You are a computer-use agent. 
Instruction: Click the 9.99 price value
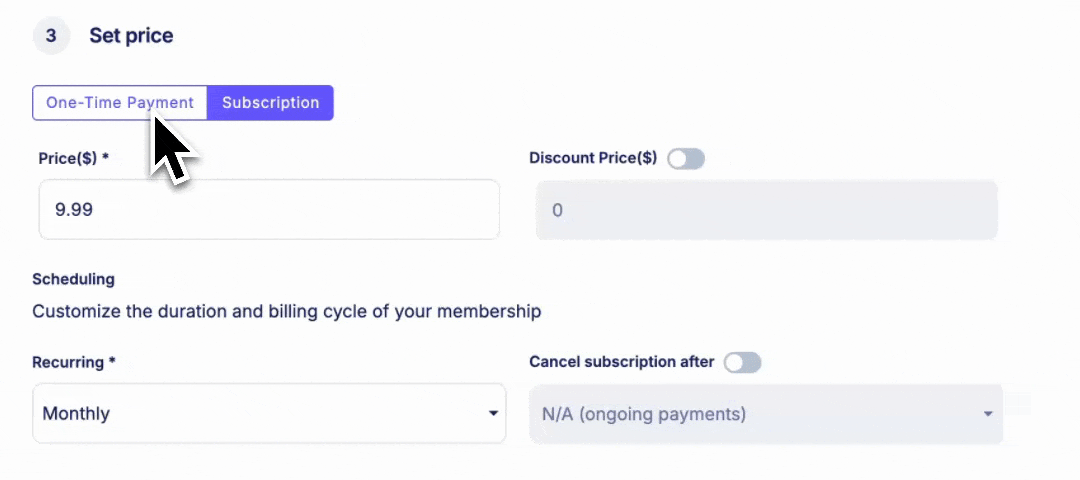74,210
